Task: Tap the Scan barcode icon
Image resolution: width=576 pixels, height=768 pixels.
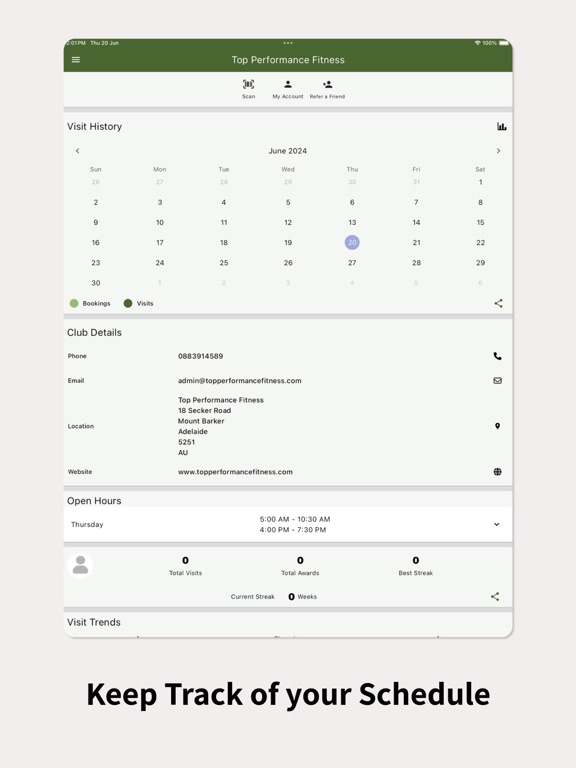Action: point(248,84)
